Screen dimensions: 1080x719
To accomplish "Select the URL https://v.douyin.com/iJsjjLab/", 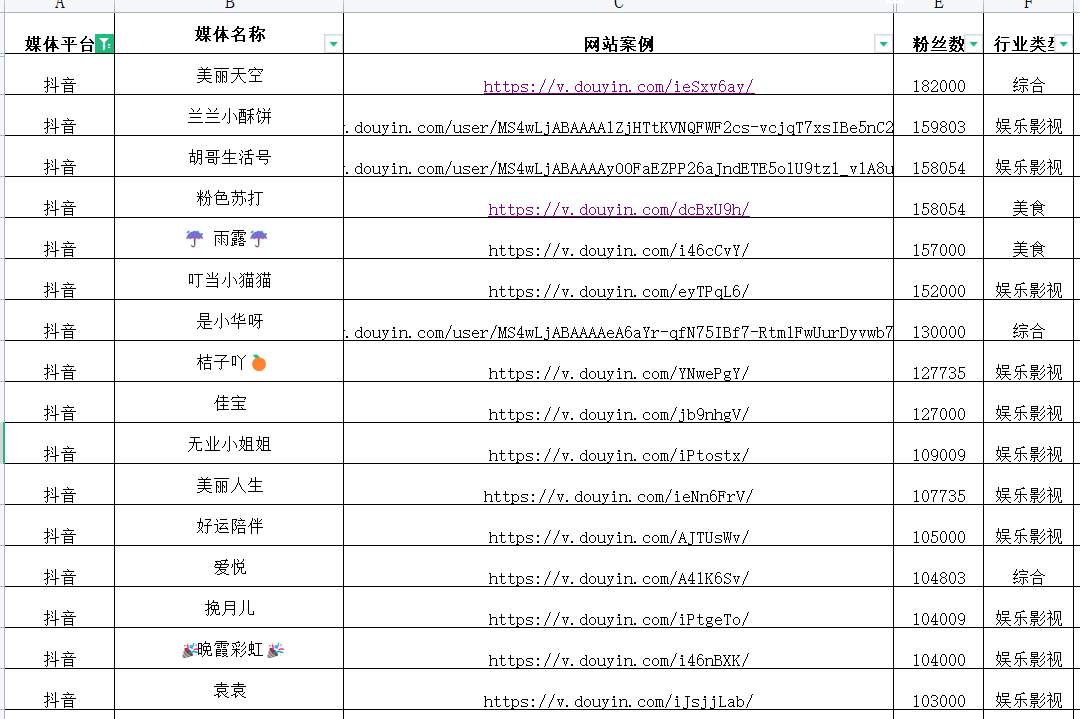I will pyautogui.click(x=619, y=702).
